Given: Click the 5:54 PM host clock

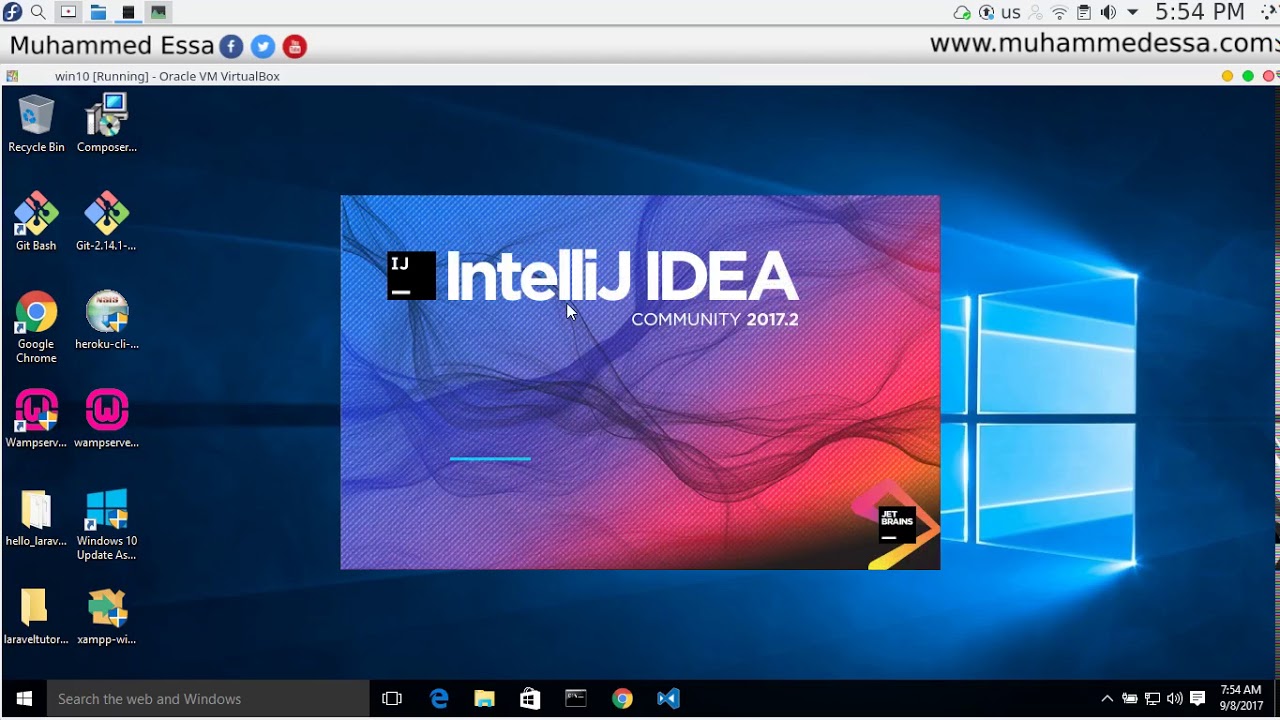Looking at the screenshot, I should pyautogui.click(x=1199, y=12).
